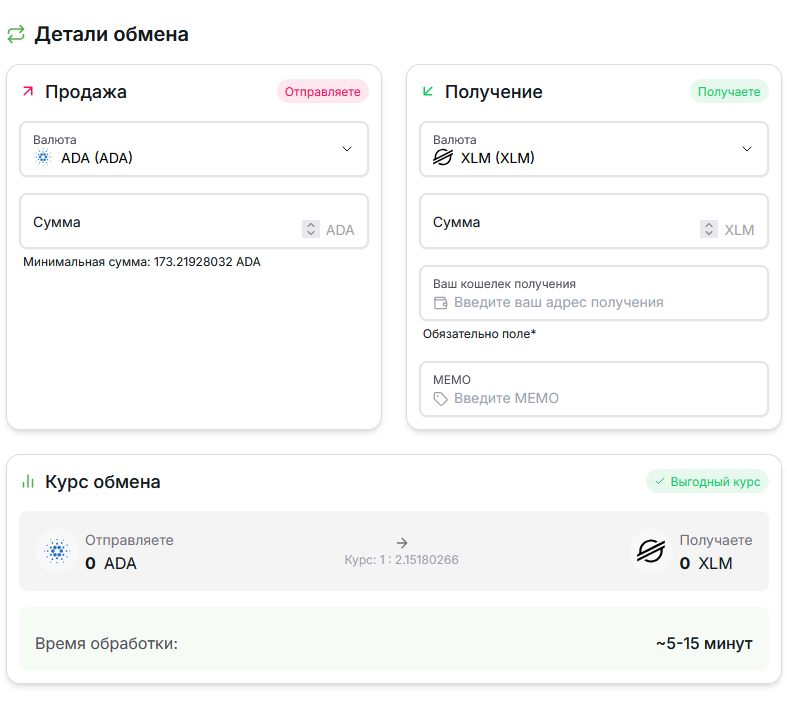Click the green arrow icon next to Получение
787x708 pixels.
pyautogui.click(x=428, y=92)
